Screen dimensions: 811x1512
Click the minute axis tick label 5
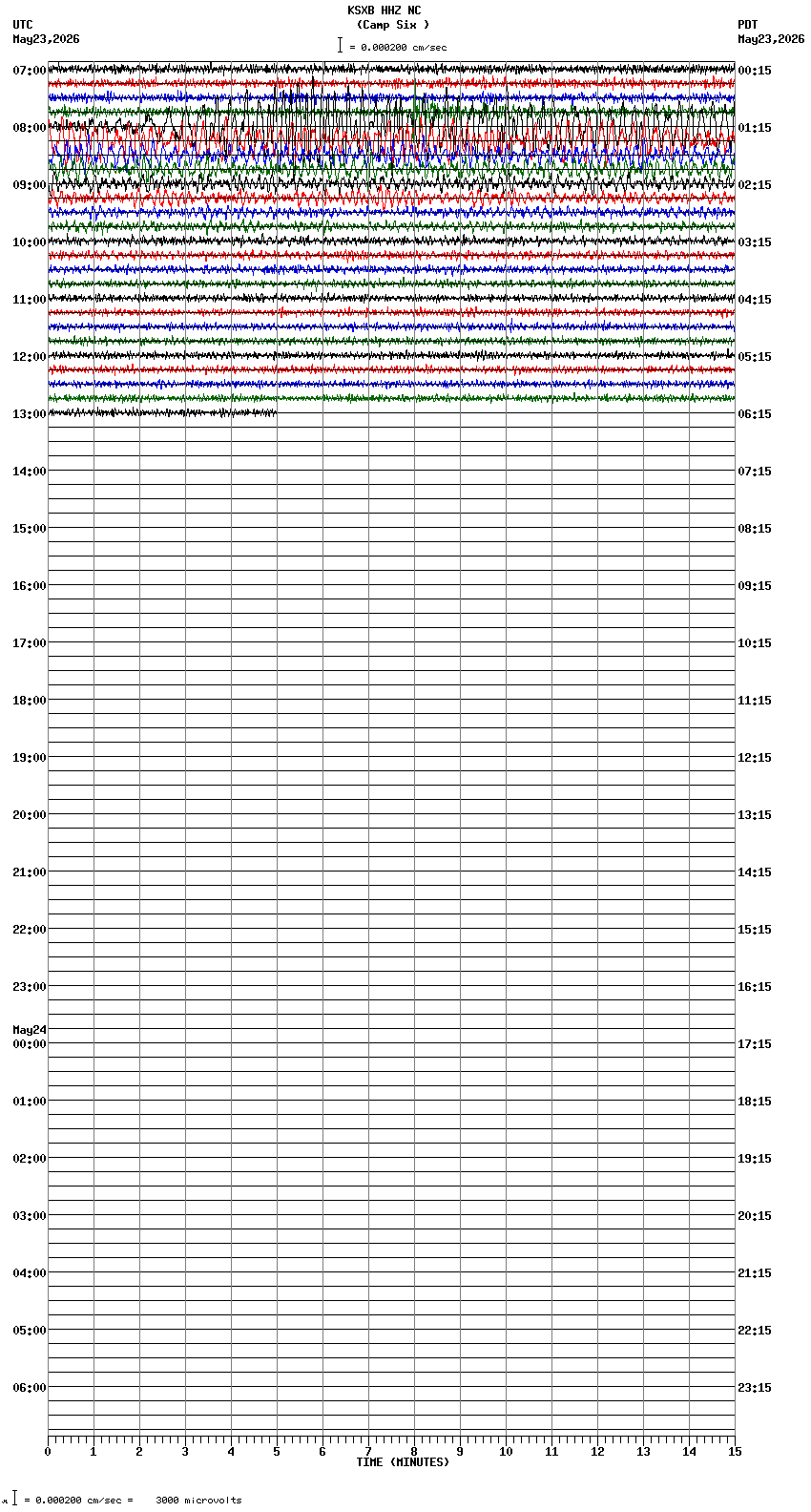(277, 1452)
